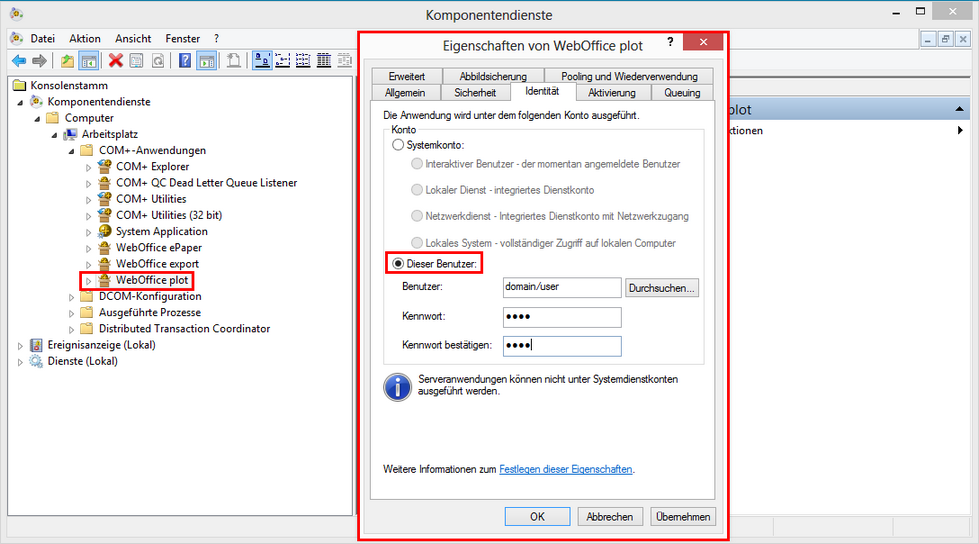Image resolution: width=979 pixels, height=544 pixels.
Task: Click the new document toolbar icon
Action: [233, 61]
